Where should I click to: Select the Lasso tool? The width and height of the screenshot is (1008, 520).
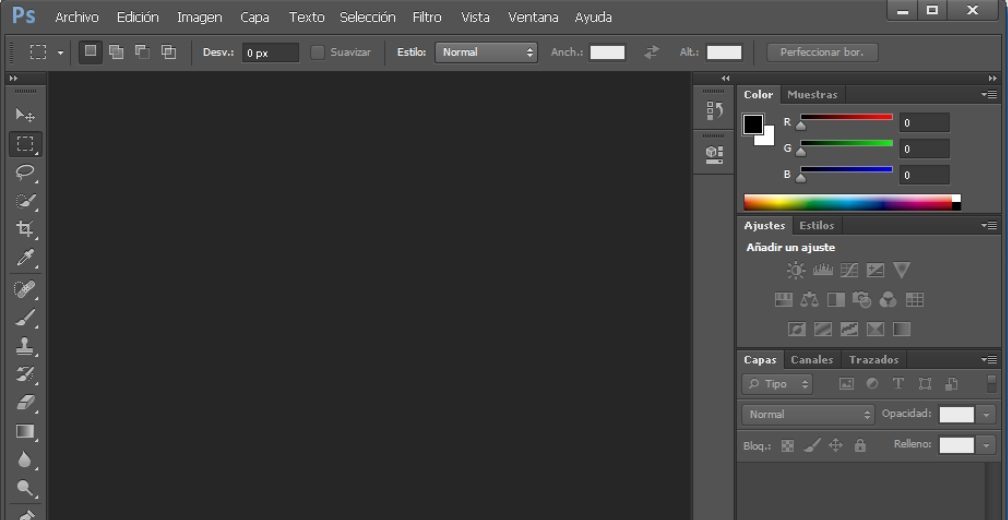(25, 172)
